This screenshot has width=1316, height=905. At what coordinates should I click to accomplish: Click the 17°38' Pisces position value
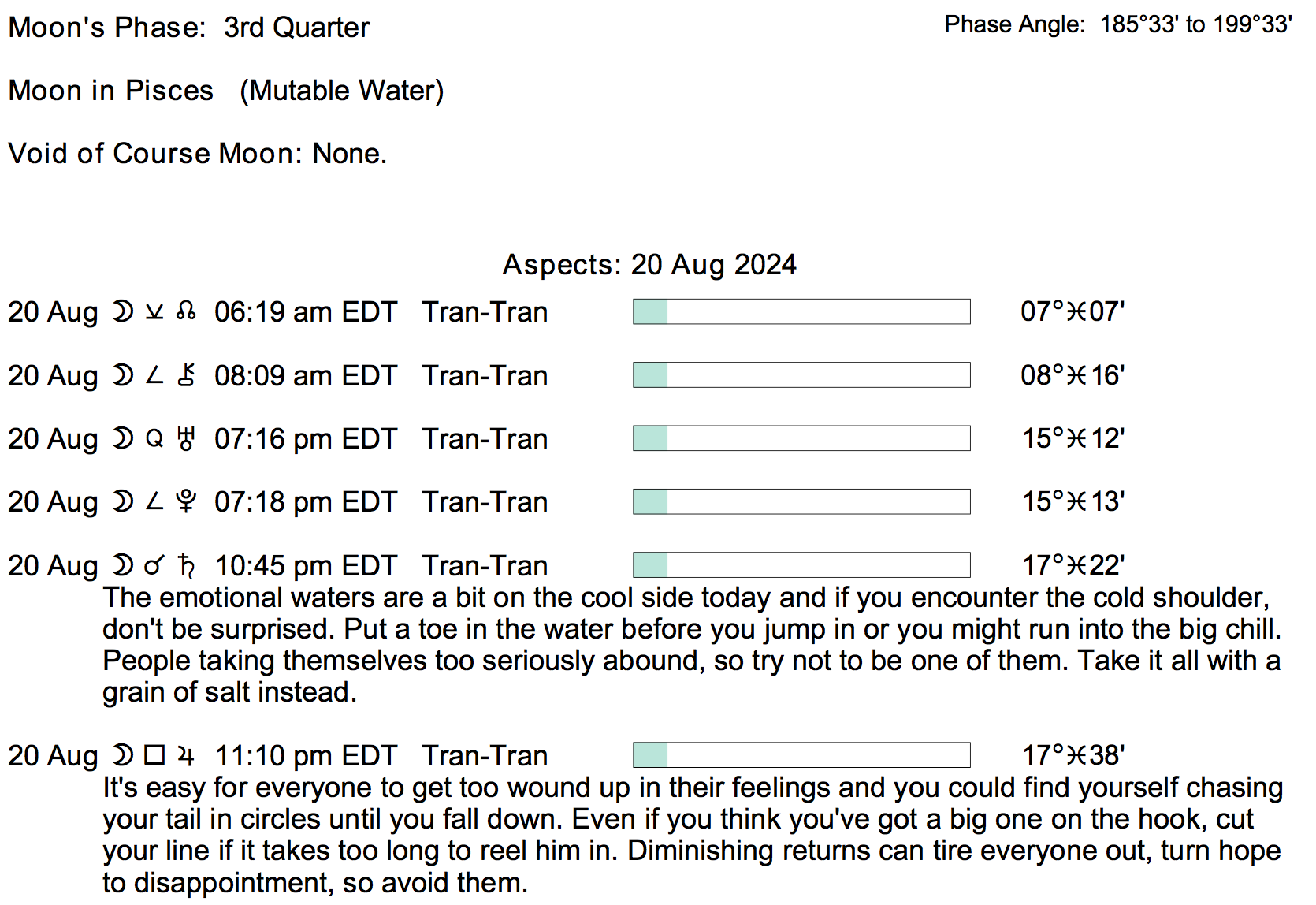[1073, 755]
